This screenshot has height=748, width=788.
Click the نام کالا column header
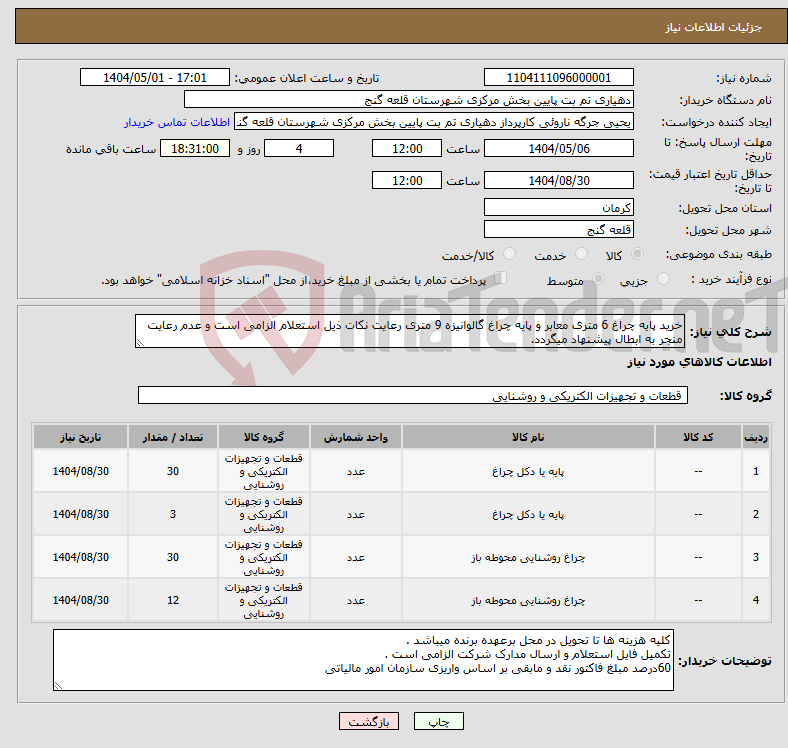(x=528, y=437)
